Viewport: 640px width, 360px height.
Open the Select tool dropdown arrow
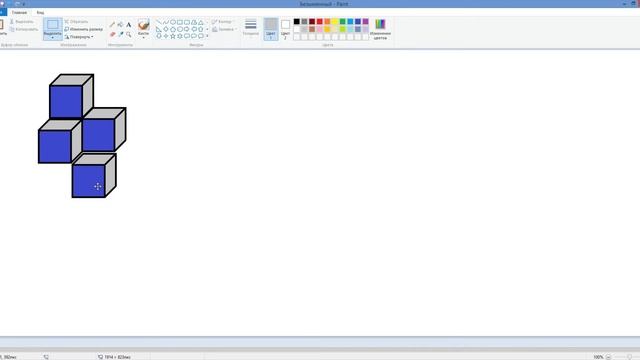point(53,38)
